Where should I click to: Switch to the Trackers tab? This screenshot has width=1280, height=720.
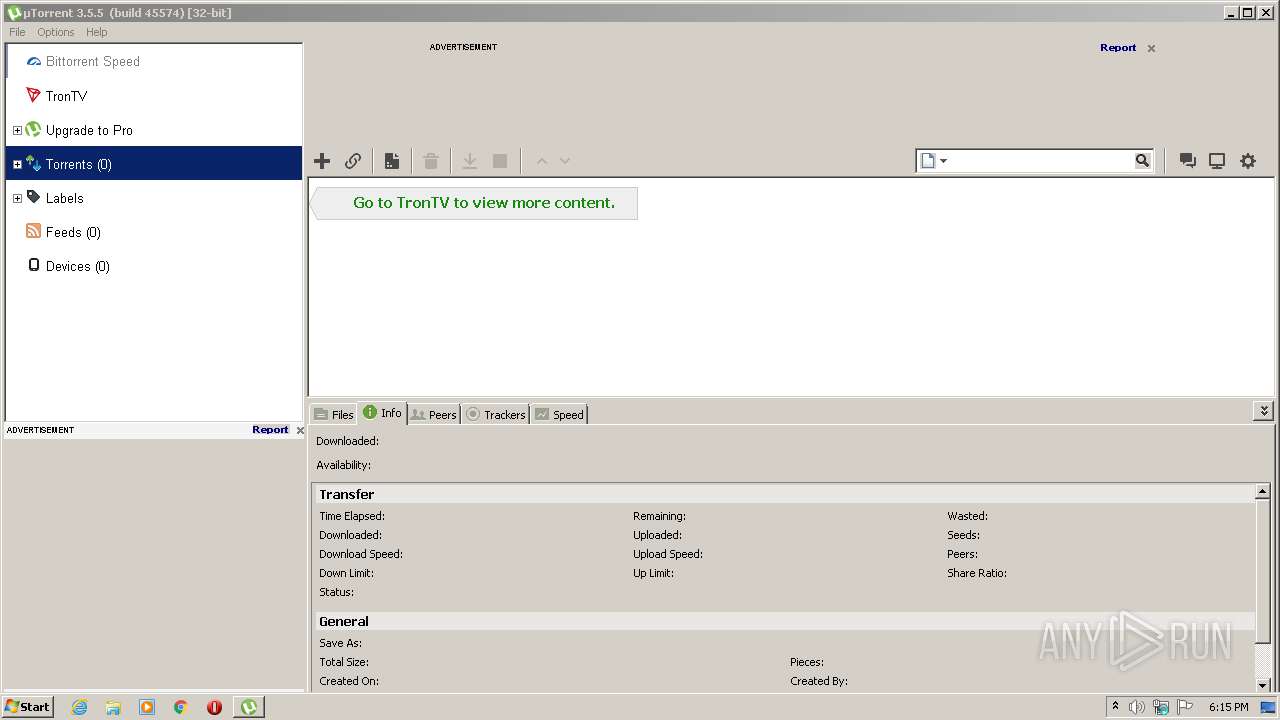[x=496, y=414]
